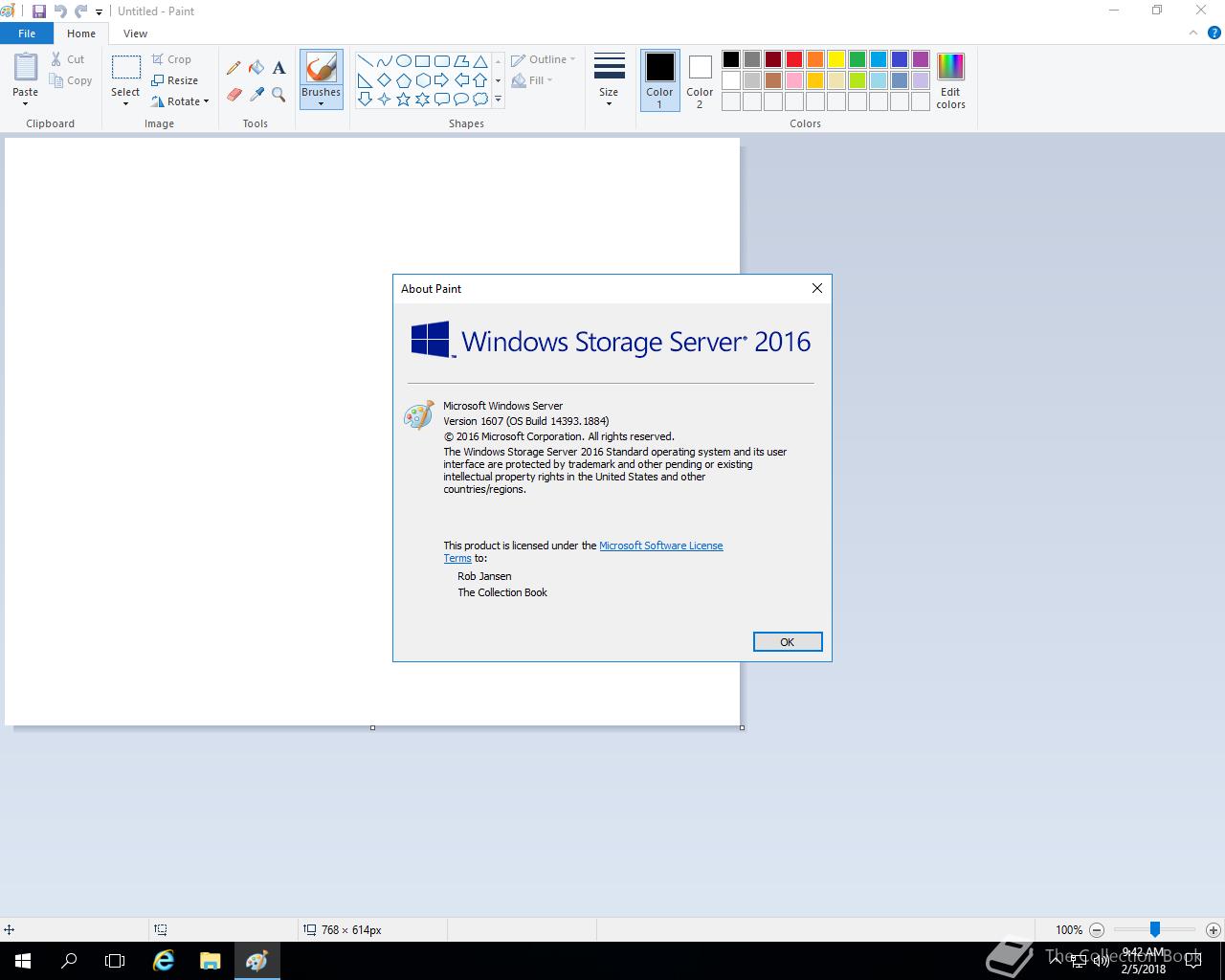Select the Eraser tool

[x=234, y=94]
